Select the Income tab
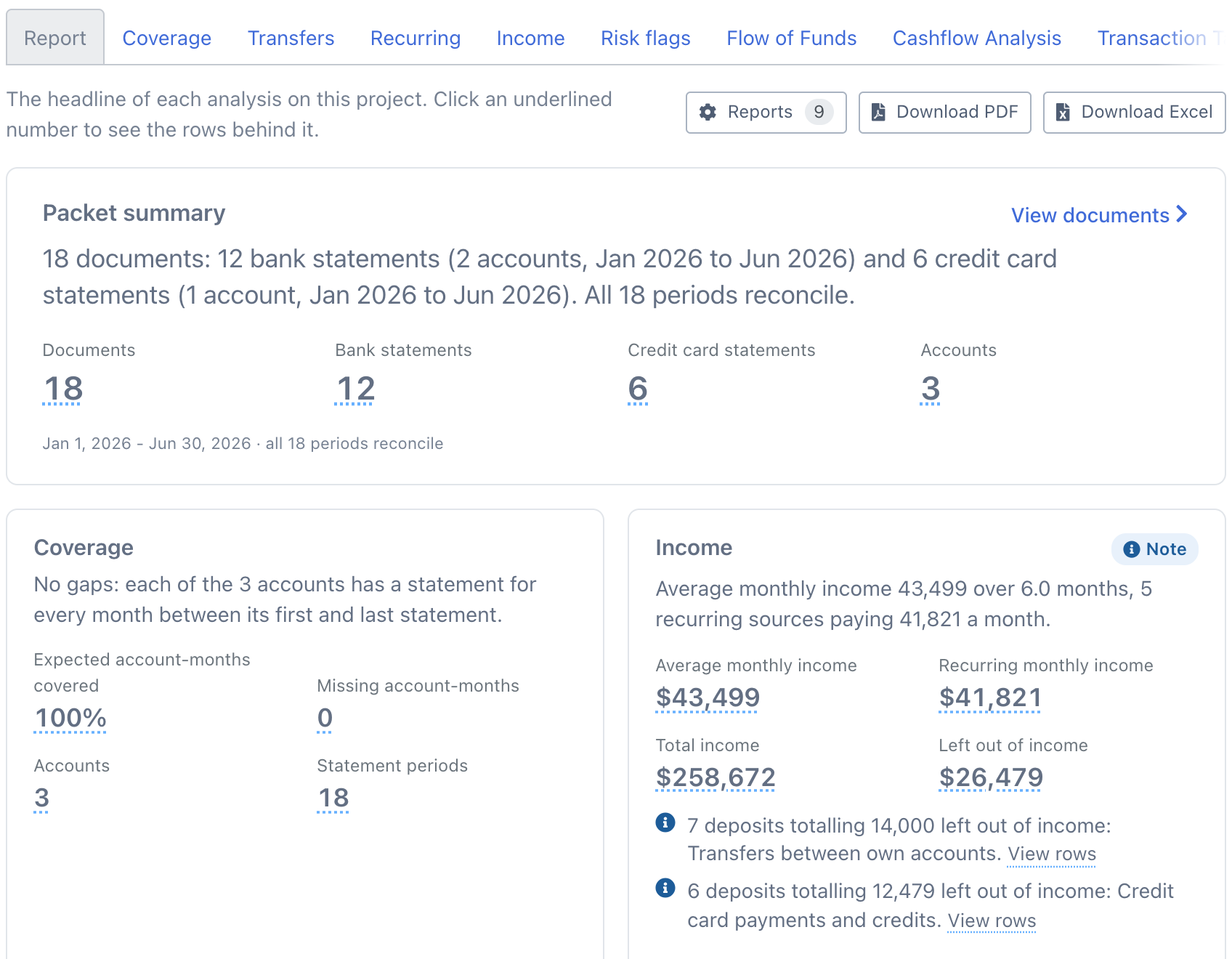 pos(530,38)
